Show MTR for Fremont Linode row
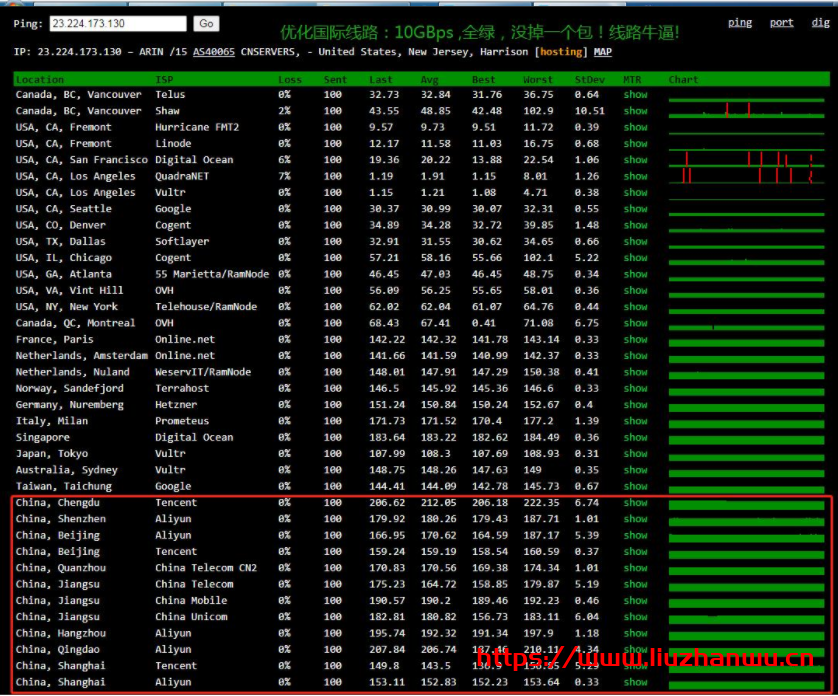Screen dimensions: 838x696 coord(635,144)
